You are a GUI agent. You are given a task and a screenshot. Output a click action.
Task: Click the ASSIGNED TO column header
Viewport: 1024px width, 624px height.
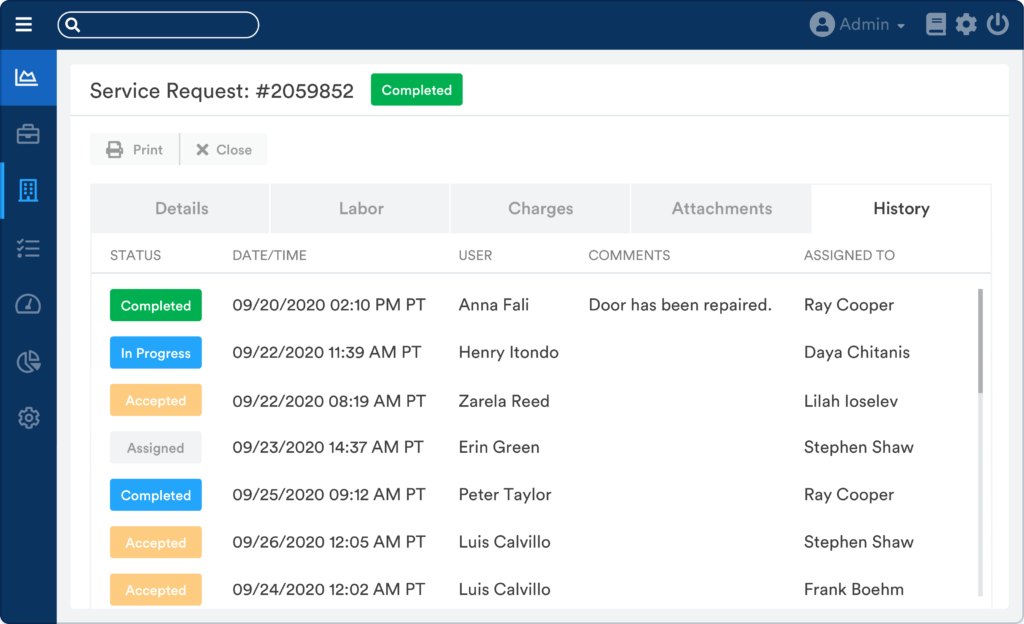tap(849, 255)
